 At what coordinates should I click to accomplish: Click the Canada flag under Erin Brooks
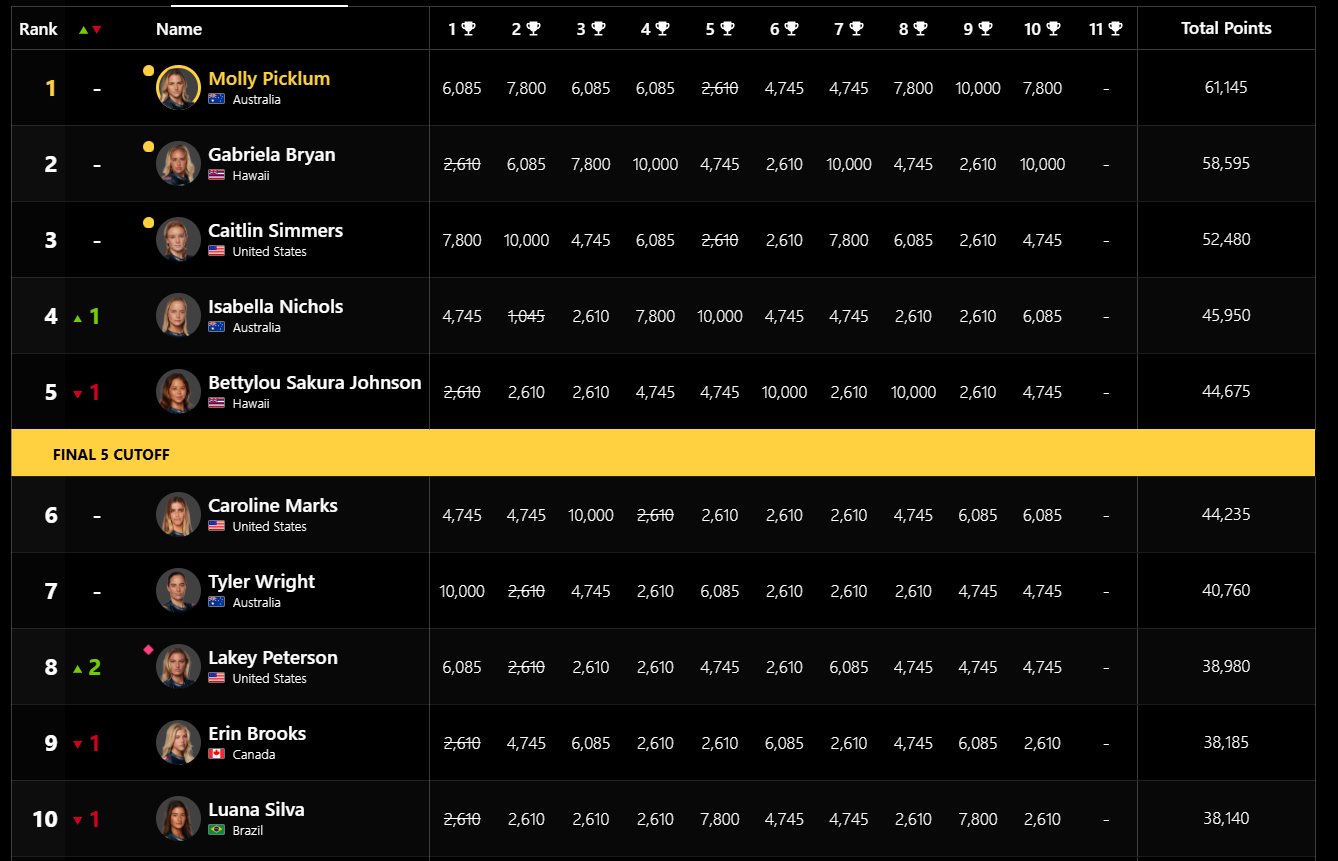point(216,754)
